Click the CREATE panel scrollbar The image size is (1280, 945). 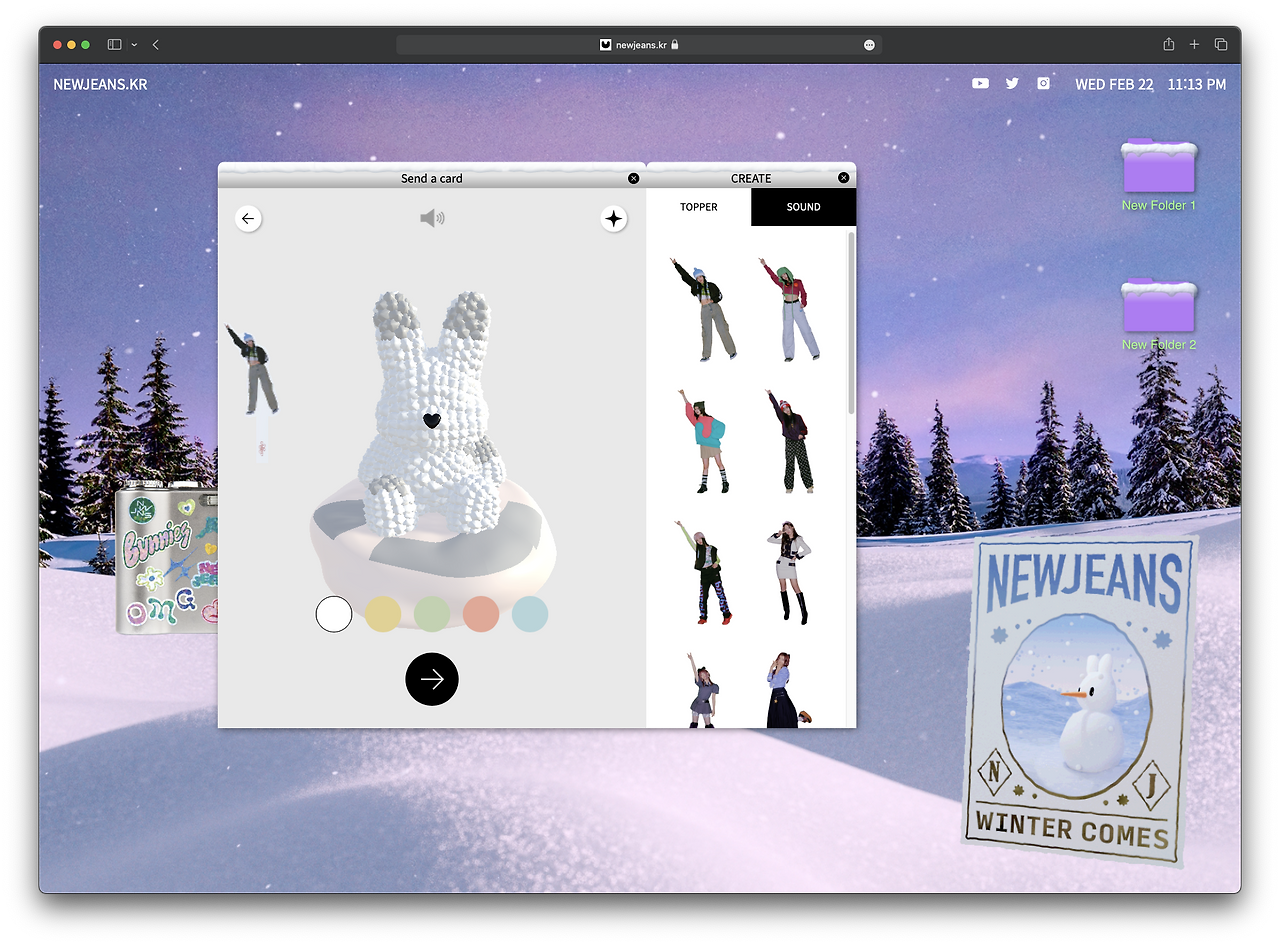coord(851,322)
